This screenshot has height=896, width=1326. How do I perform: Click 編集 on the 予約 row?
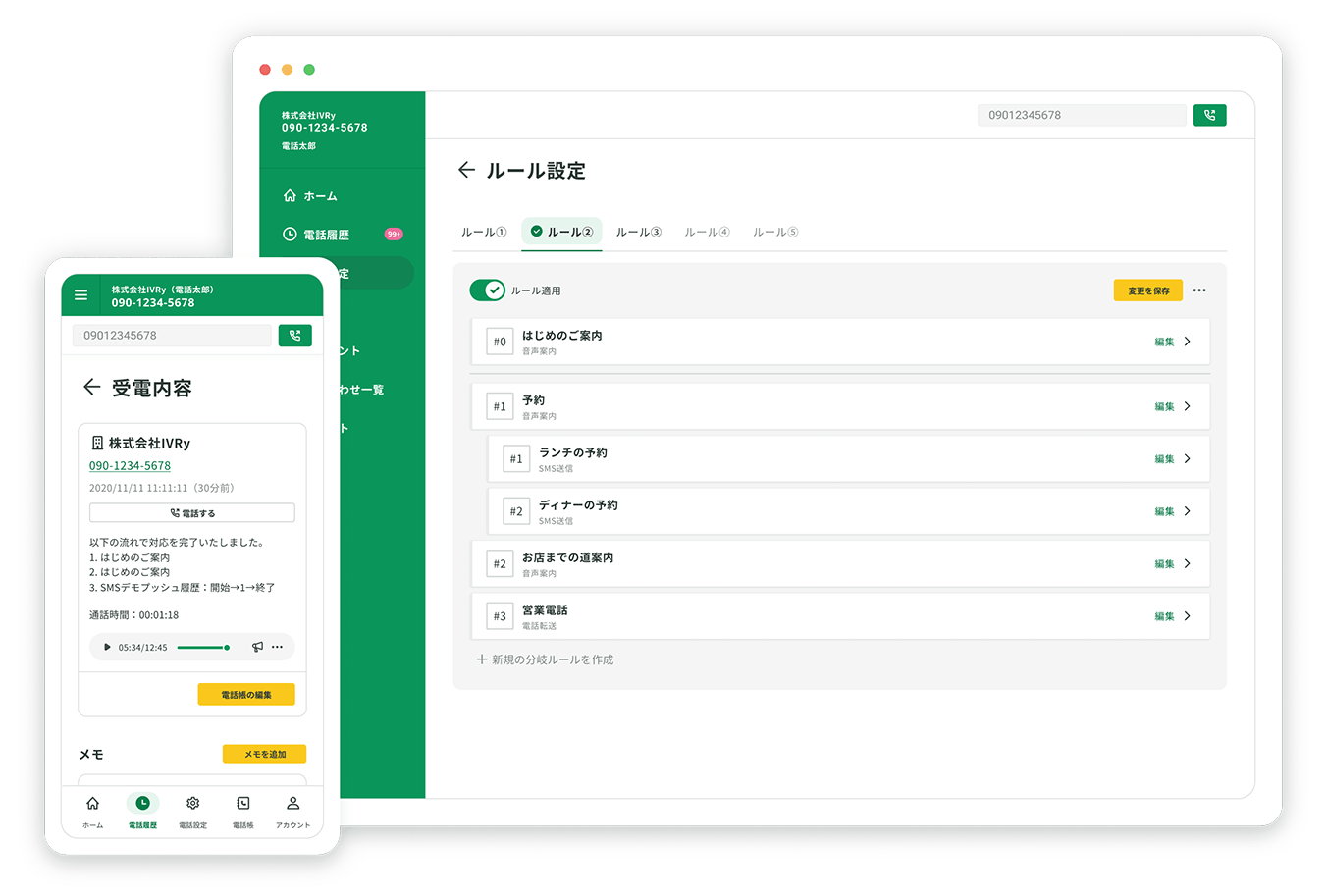point(1165,407)
